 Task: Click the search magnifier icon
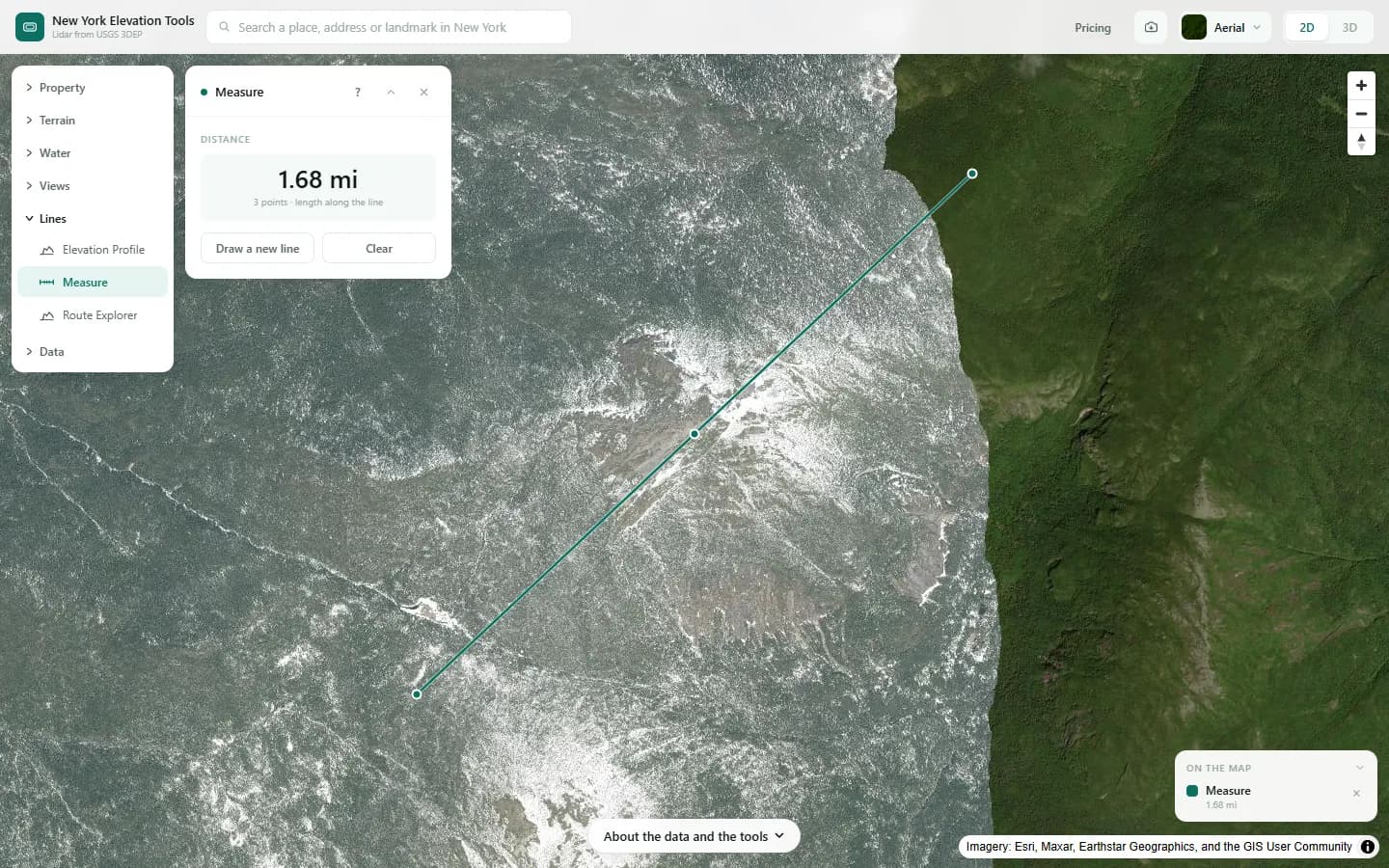(x=225, y=27)
